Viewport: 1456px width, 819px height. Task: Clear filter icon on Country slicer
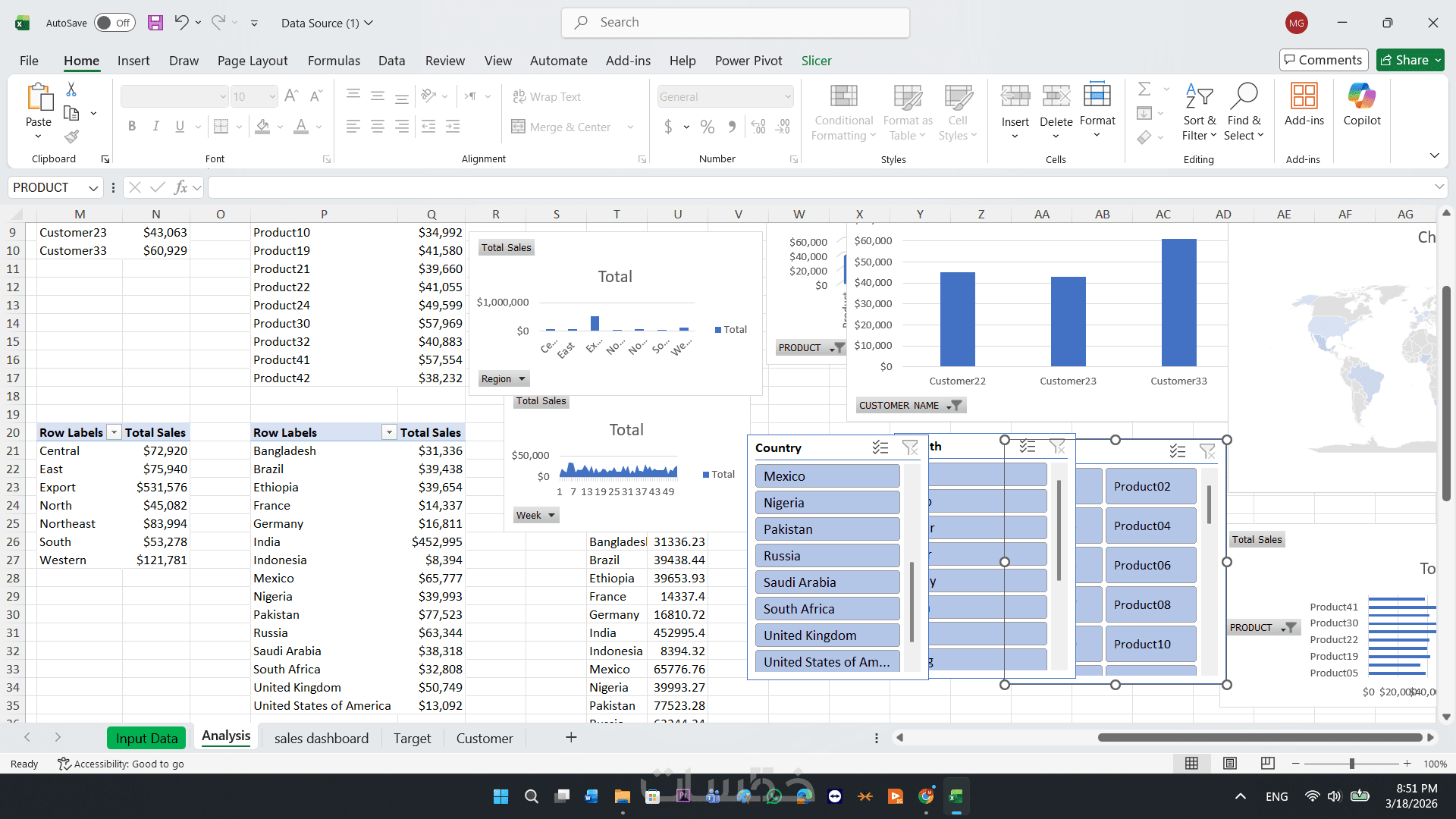[910, 448]
